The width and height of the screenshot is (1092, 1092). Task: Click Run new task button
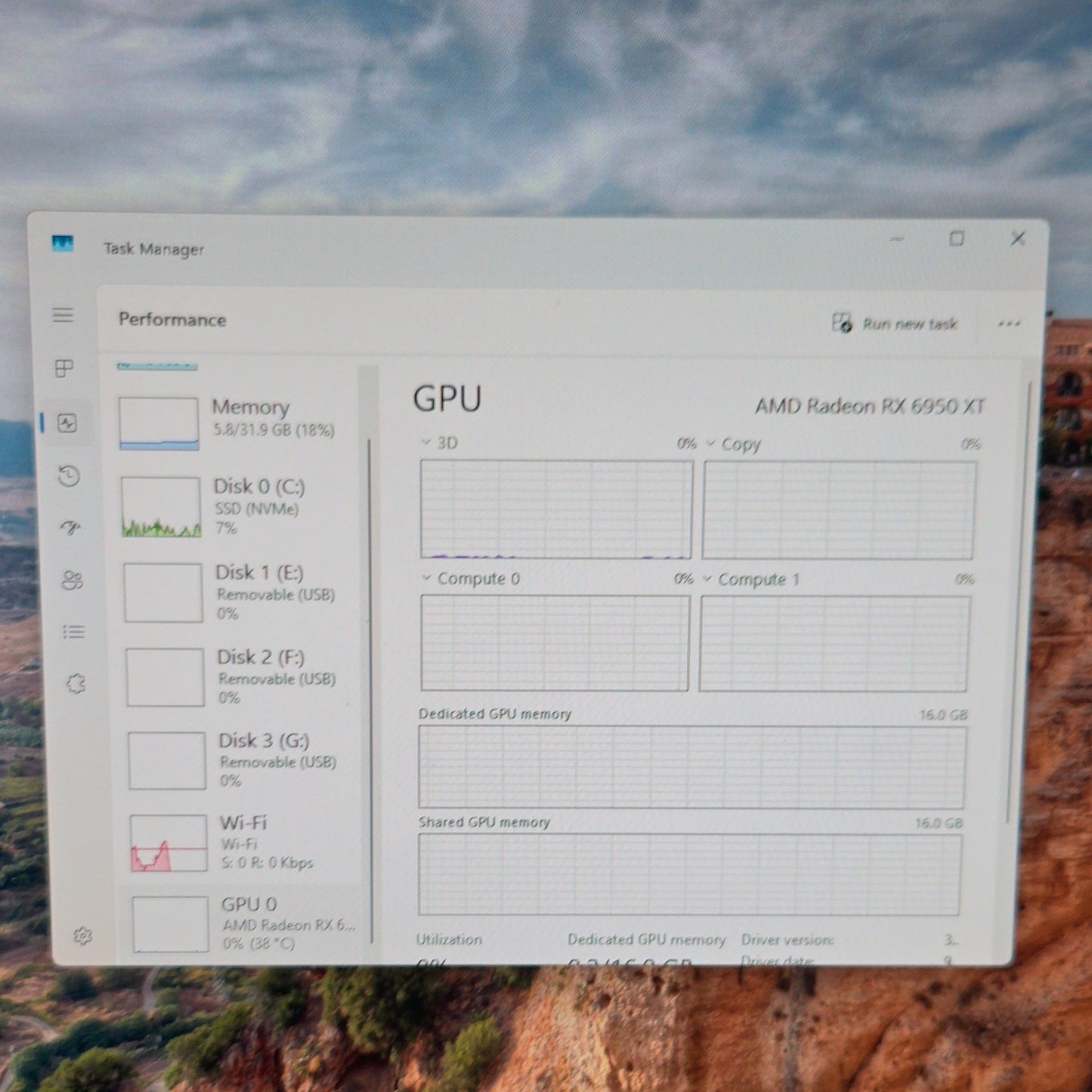895,323
